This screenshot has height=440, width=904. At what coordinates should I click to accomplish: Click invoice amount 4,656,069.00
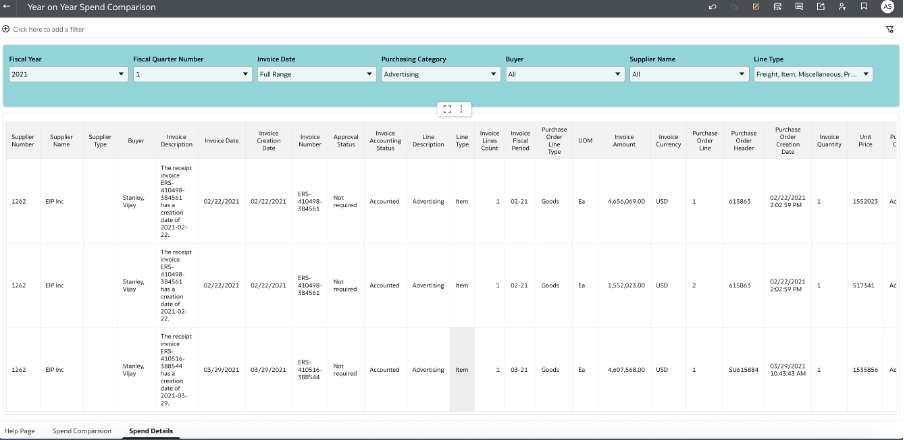click(626, 201)
